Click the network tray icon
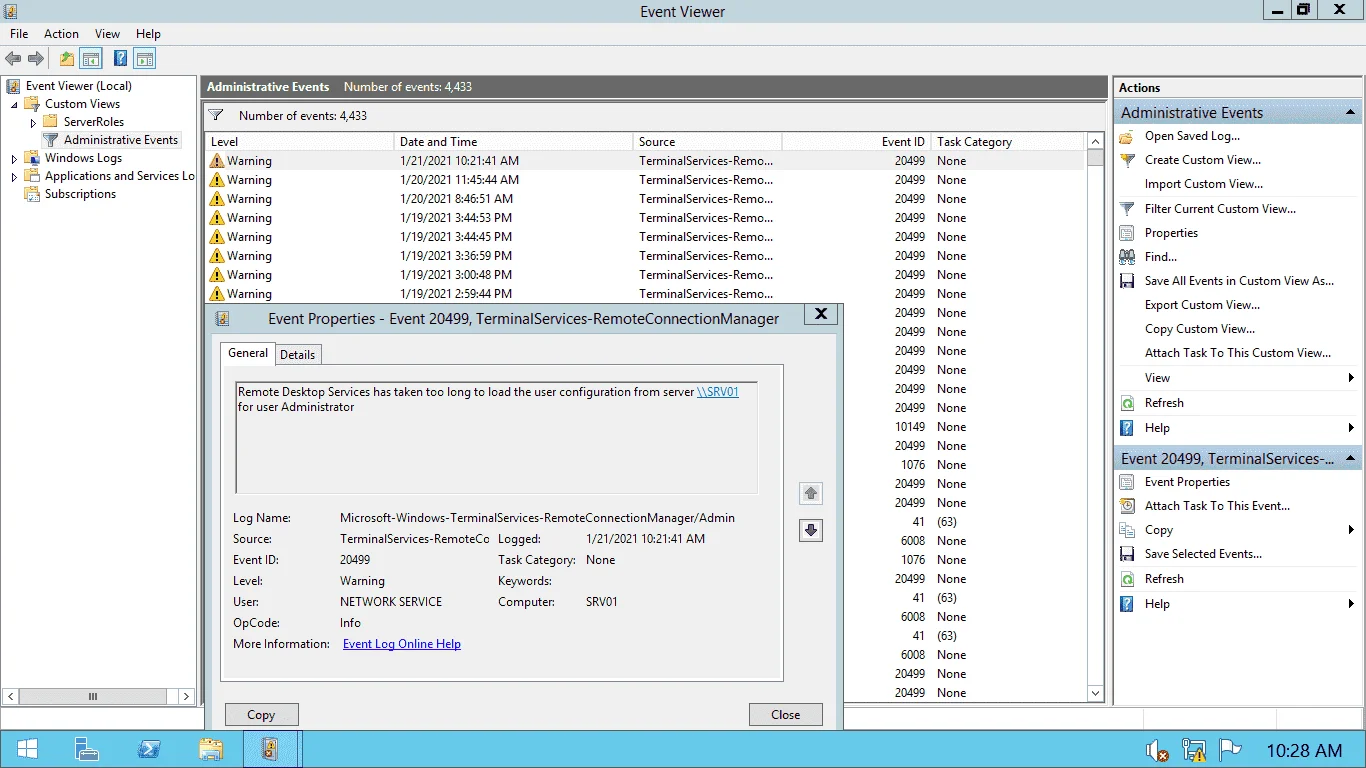This screenshot has height=768, width=1366. click(x=1194, y=750)
